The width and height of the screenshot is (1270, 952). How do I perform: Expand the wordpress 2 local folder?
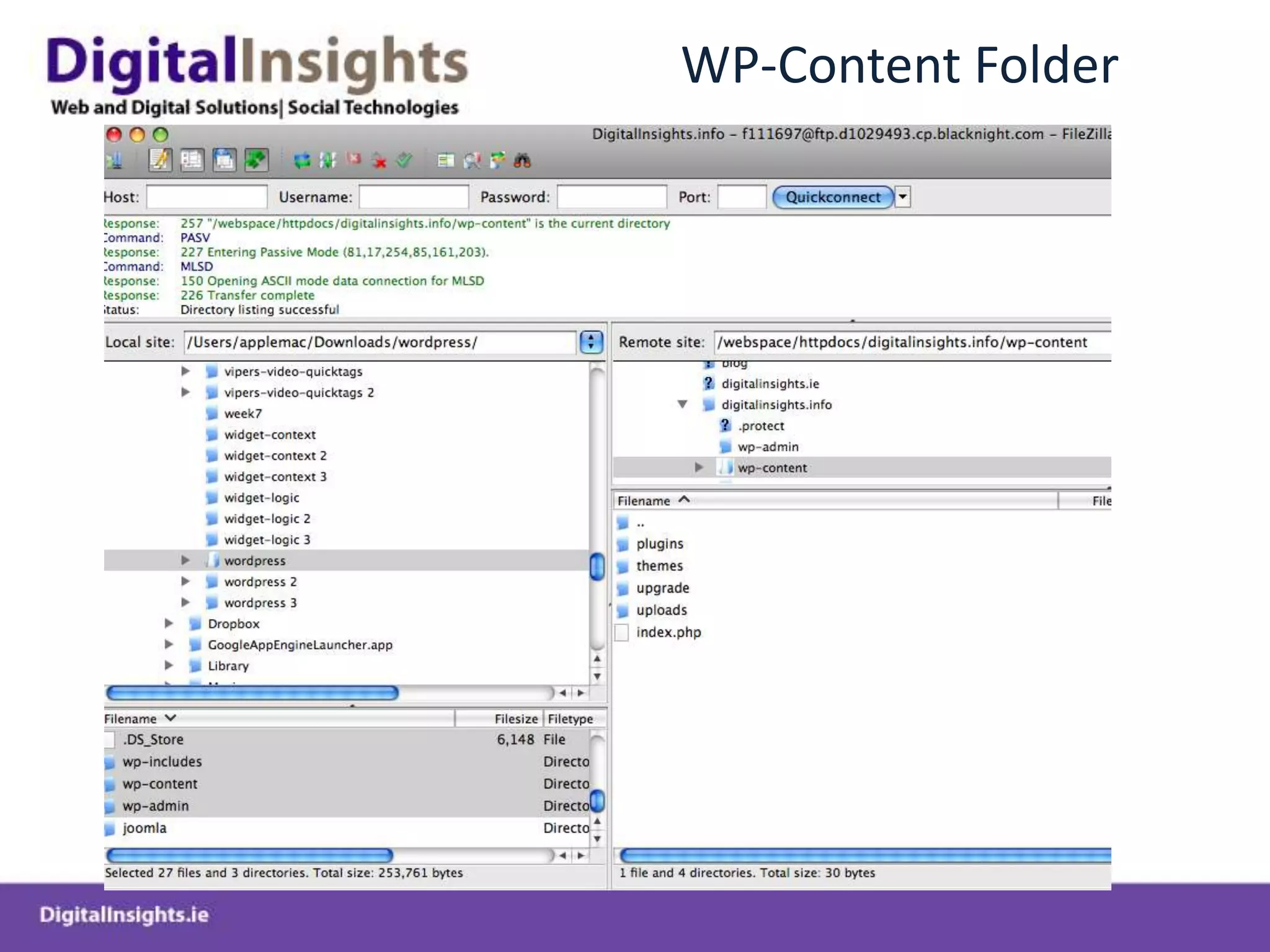[x=185, y=581]
